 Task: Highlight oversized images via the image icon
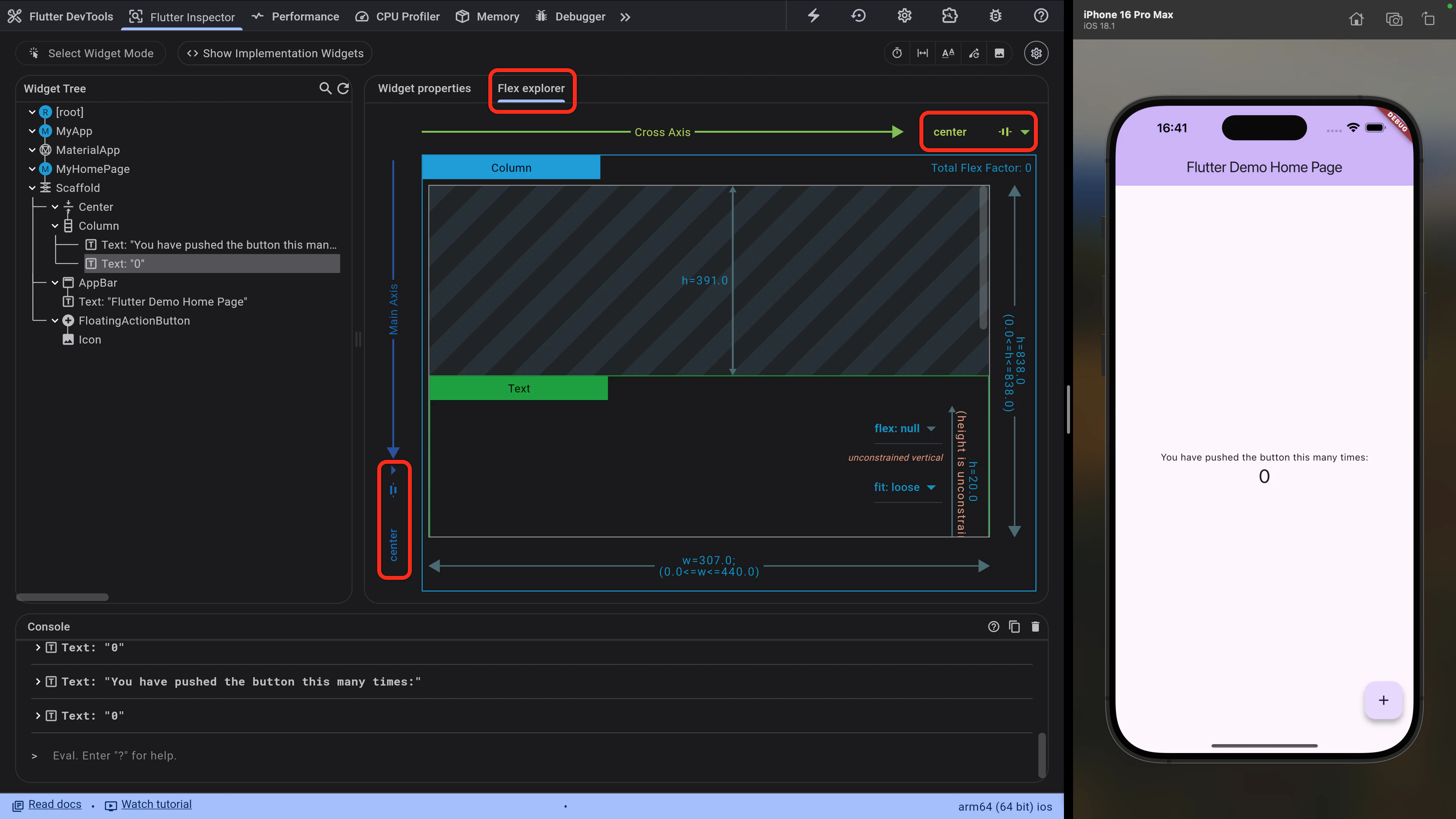point(1000,53)
